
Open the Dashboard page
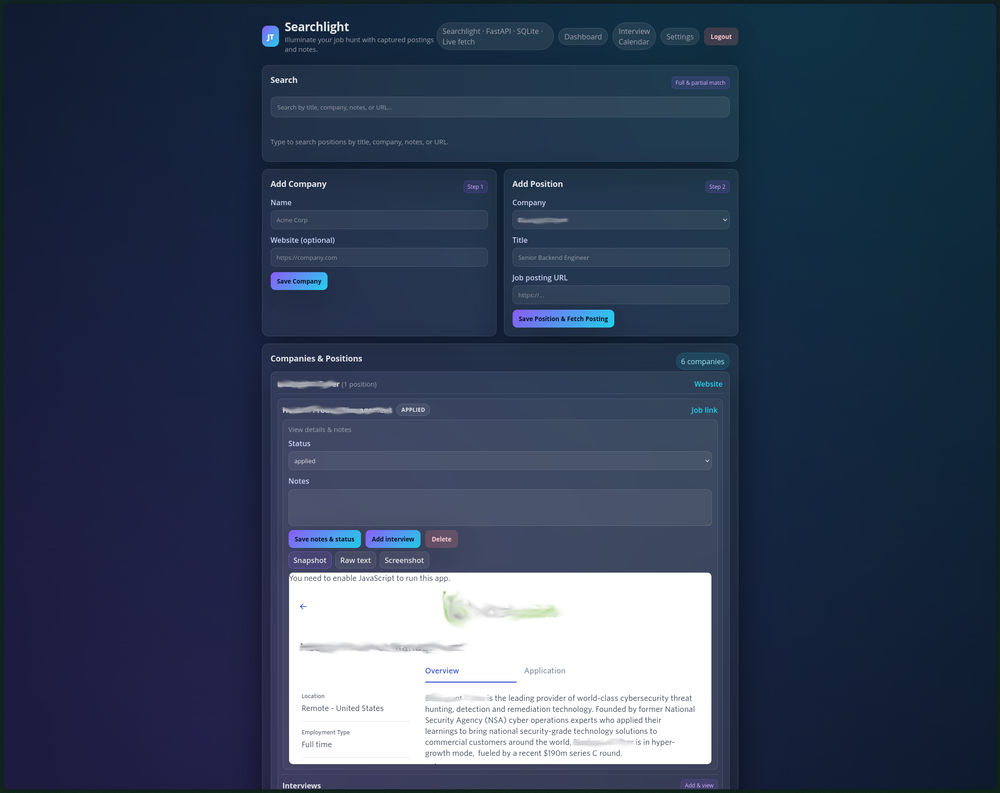[x=582, y=37]
